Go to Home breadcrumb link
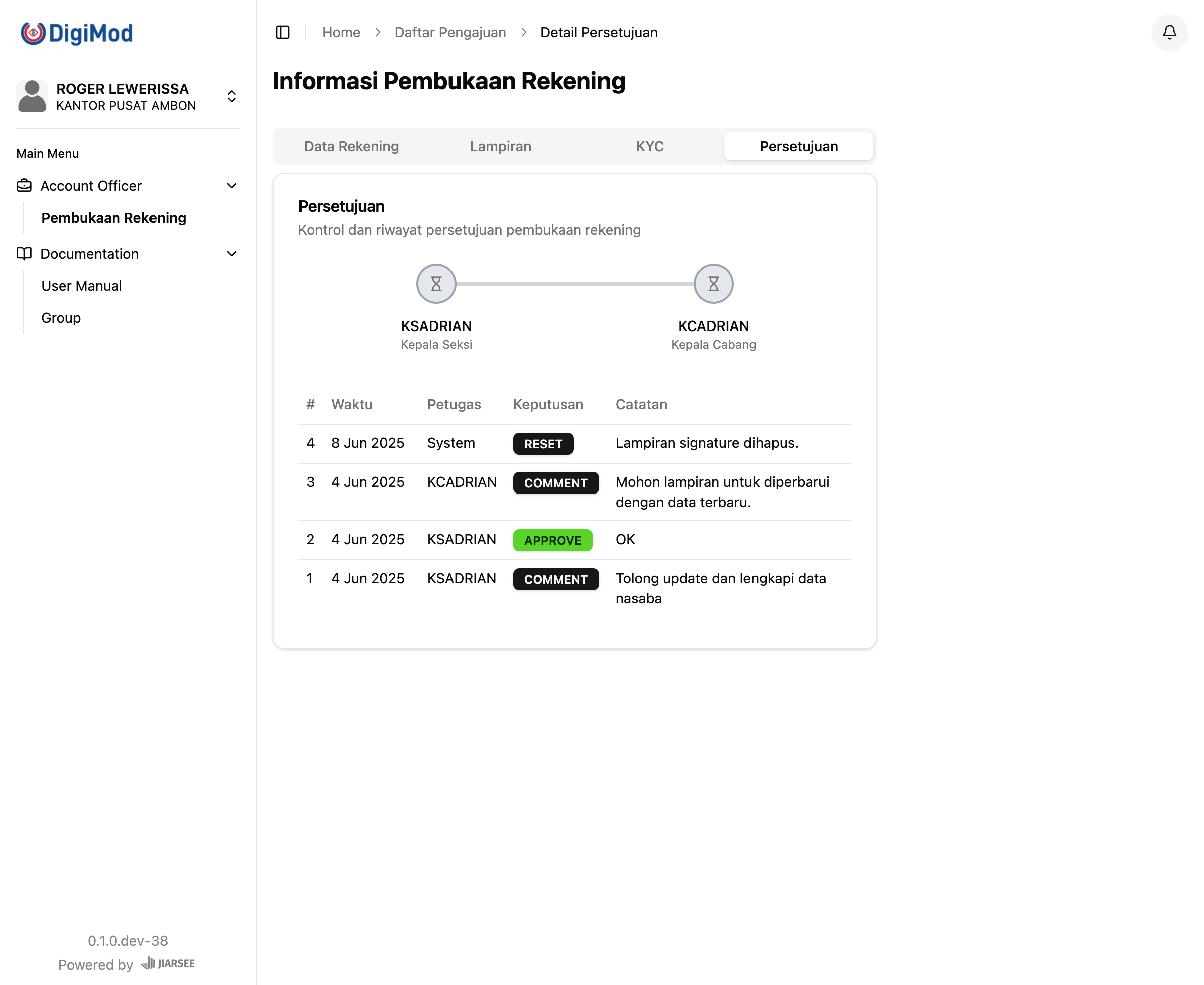The height and width of the screenshot is (985, 1204). (341, 32)
